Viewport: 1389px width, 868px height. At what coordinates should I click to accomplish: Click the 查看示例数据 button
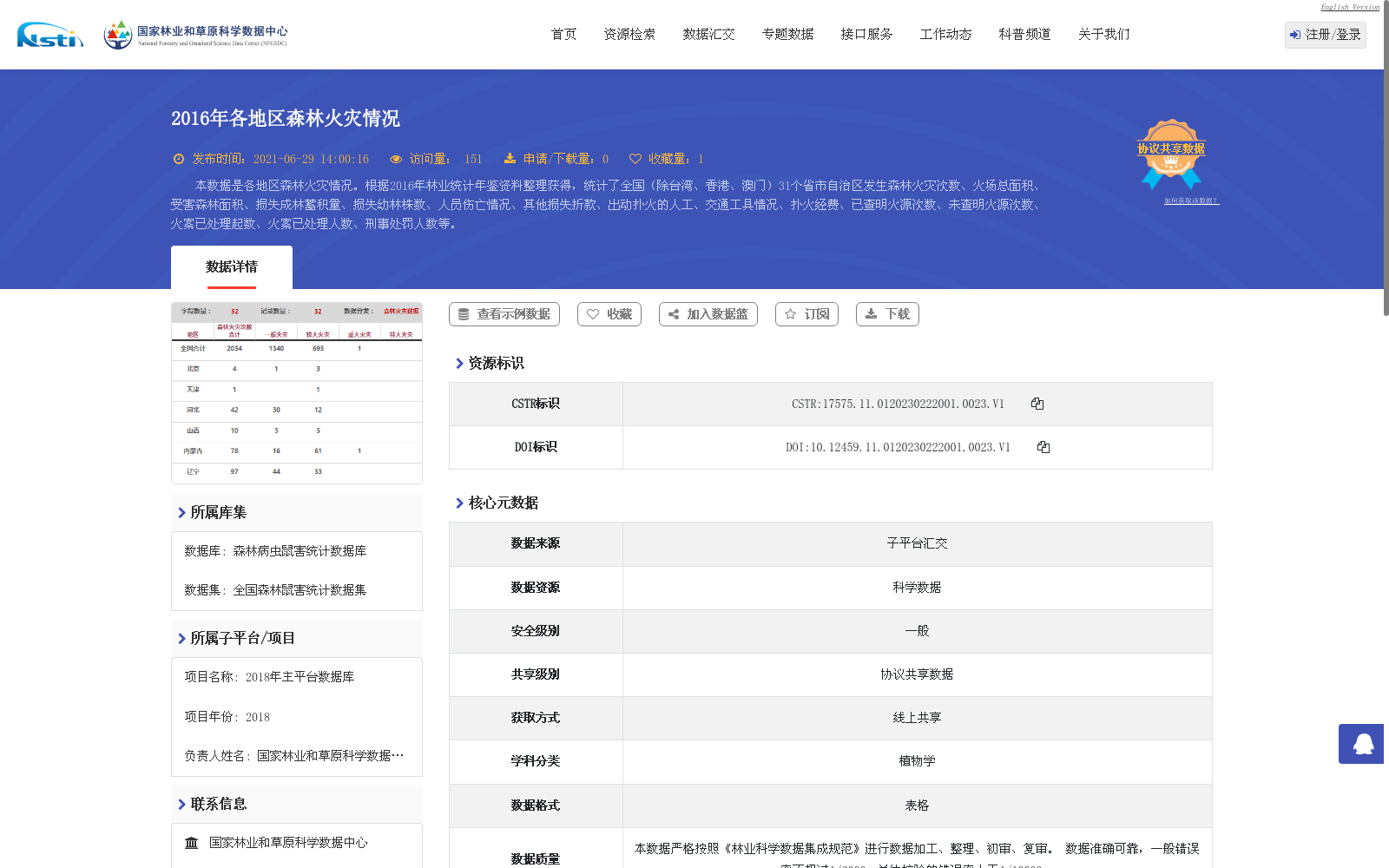tap(504, 314)
